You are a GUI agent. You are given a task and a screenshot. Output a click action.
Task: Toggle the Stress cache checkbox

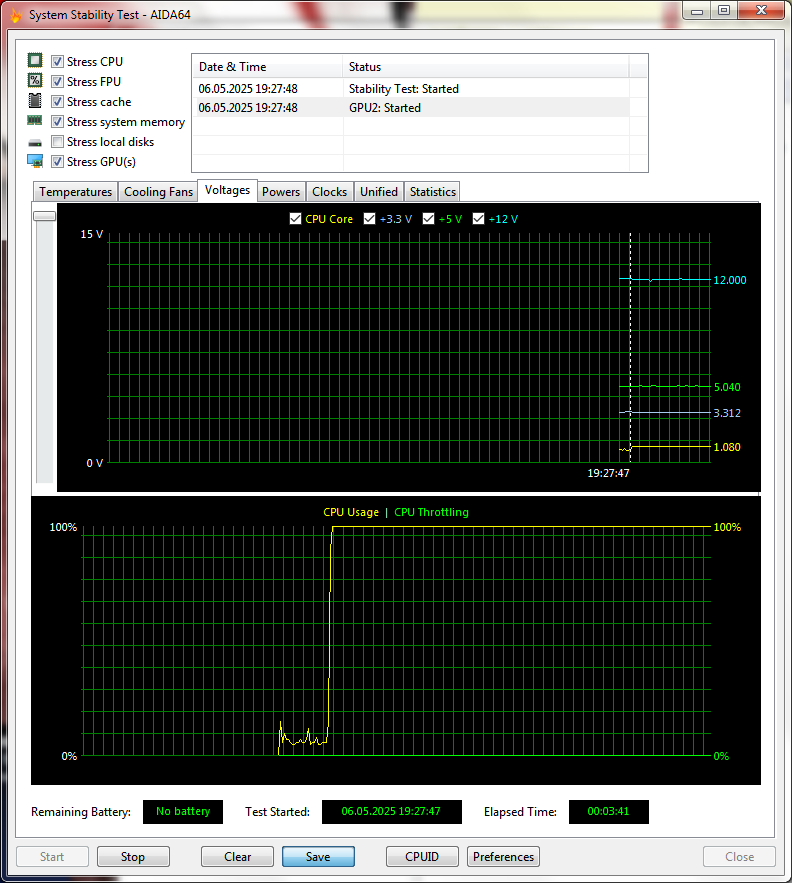tap(57, 101)
